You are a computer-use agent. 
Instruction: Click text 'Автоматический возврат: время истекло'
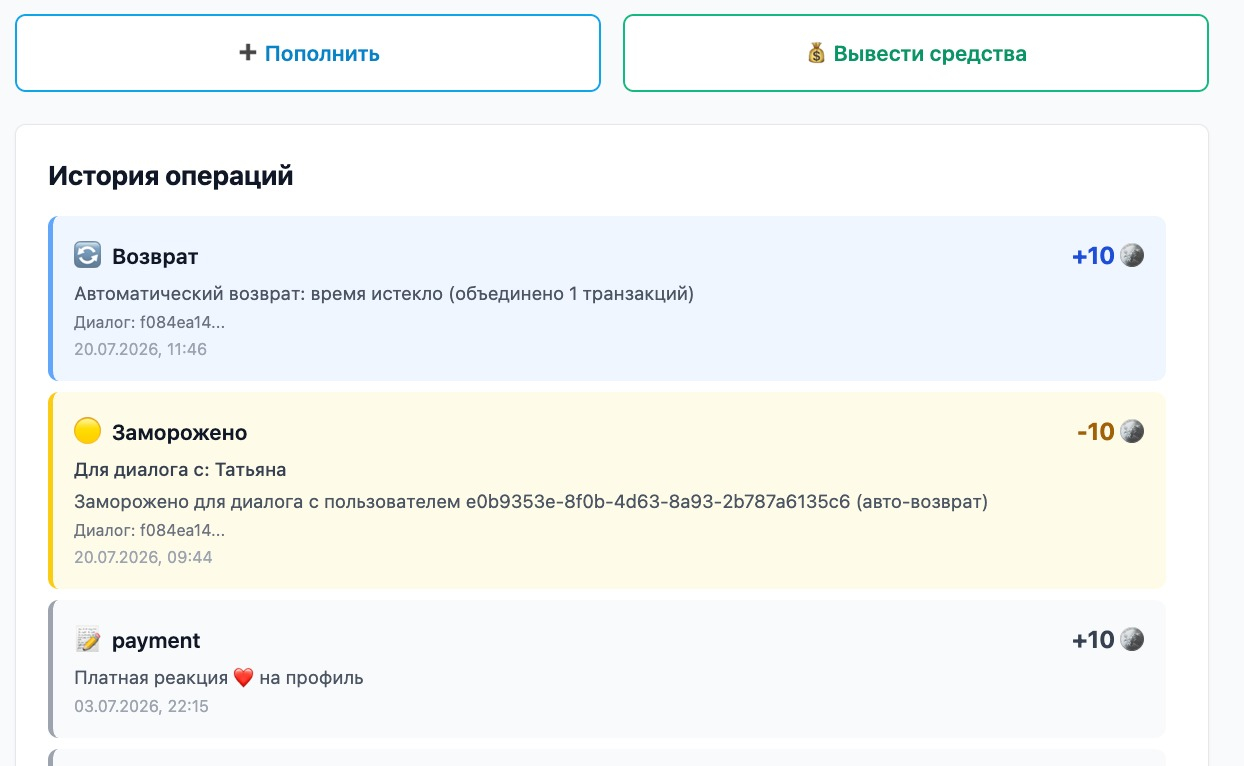[259, 294]
